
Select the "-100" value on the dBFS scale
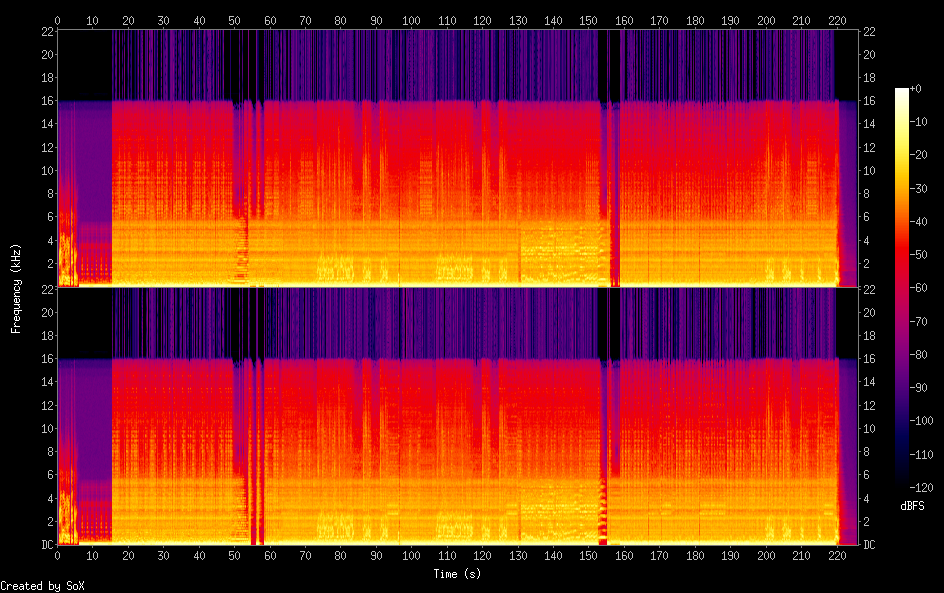tap(921, 421)
